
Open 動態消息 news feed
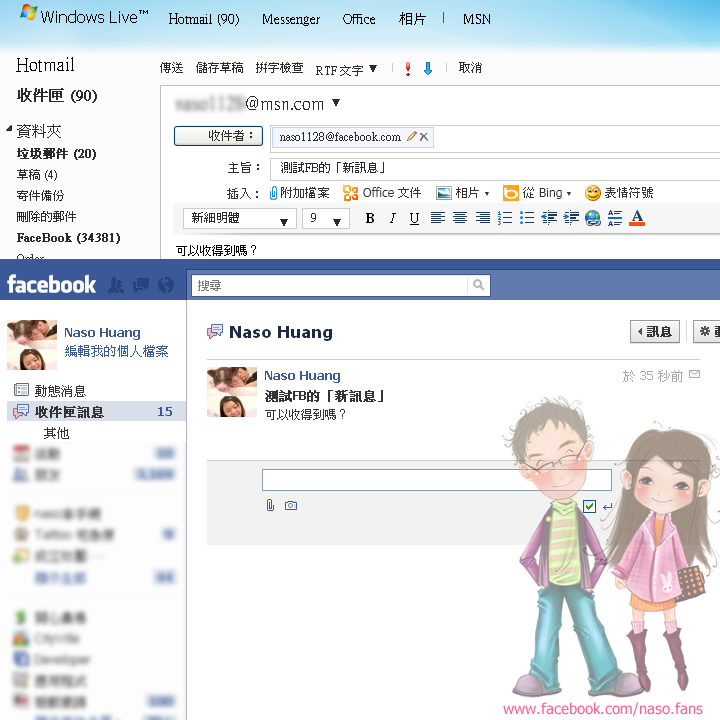click(50, 391)
